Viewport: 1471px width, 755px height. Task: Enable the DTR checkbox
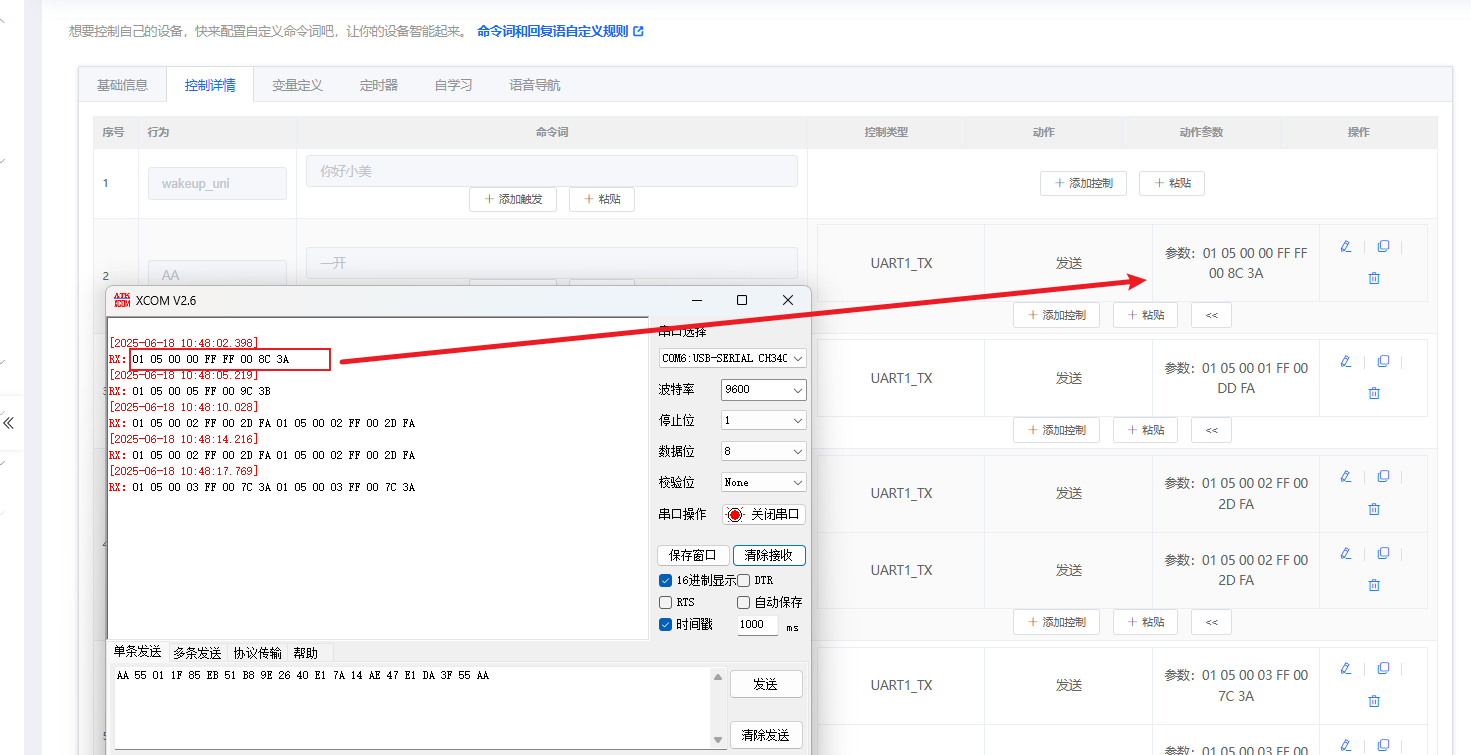(x=743, y=579)
